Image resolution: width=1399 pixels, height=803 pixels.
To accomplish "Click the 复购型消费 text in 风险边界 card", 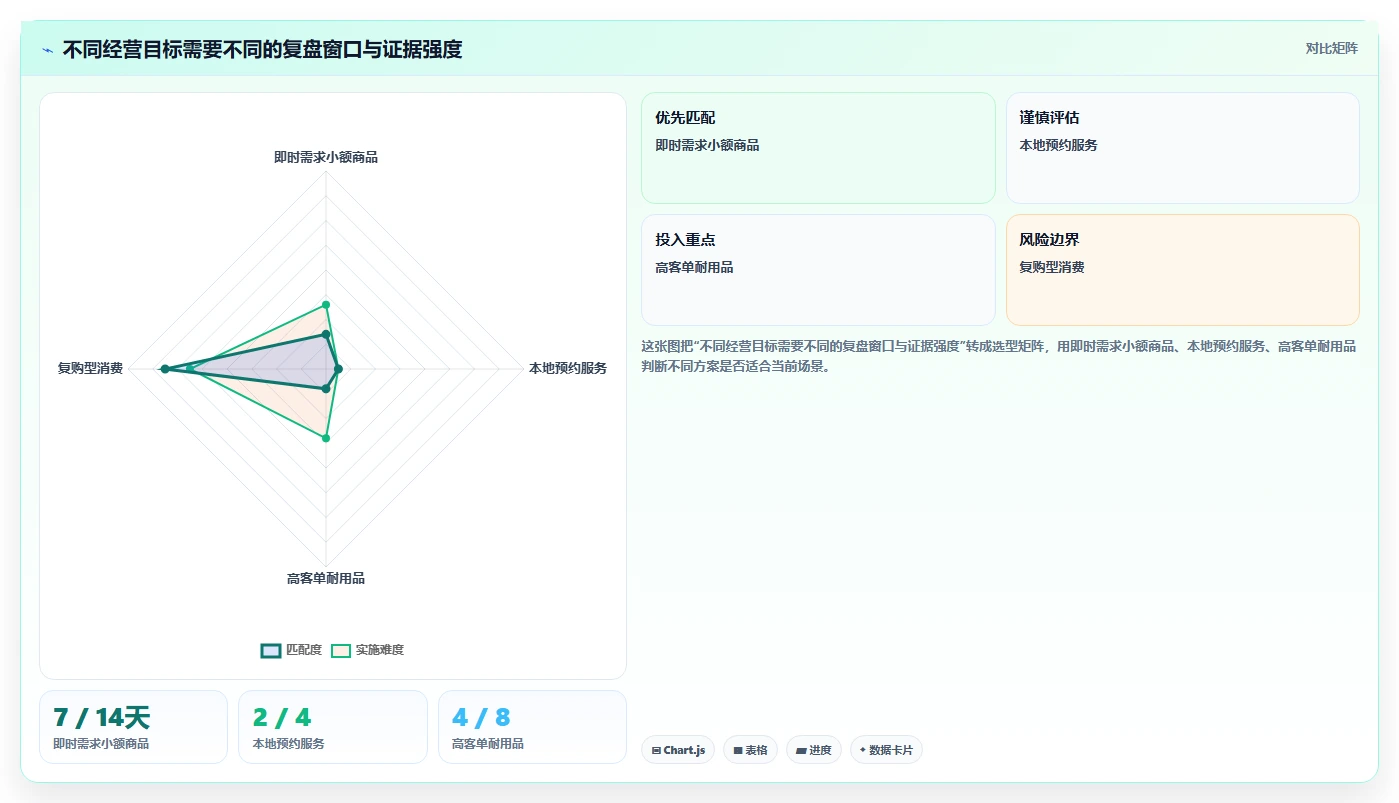I will [x=1052, y=267].
